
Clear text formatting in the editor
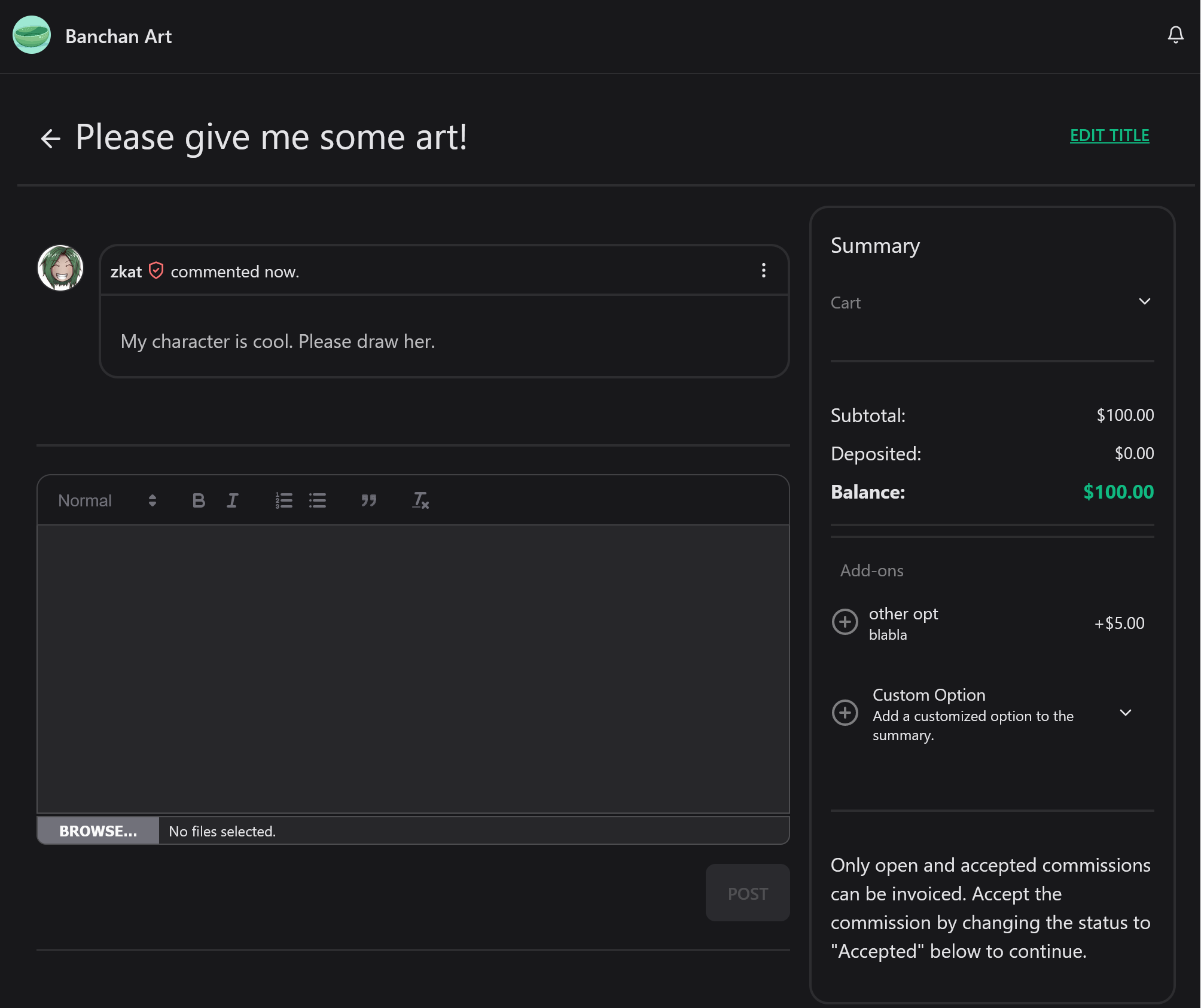(420, 500)
